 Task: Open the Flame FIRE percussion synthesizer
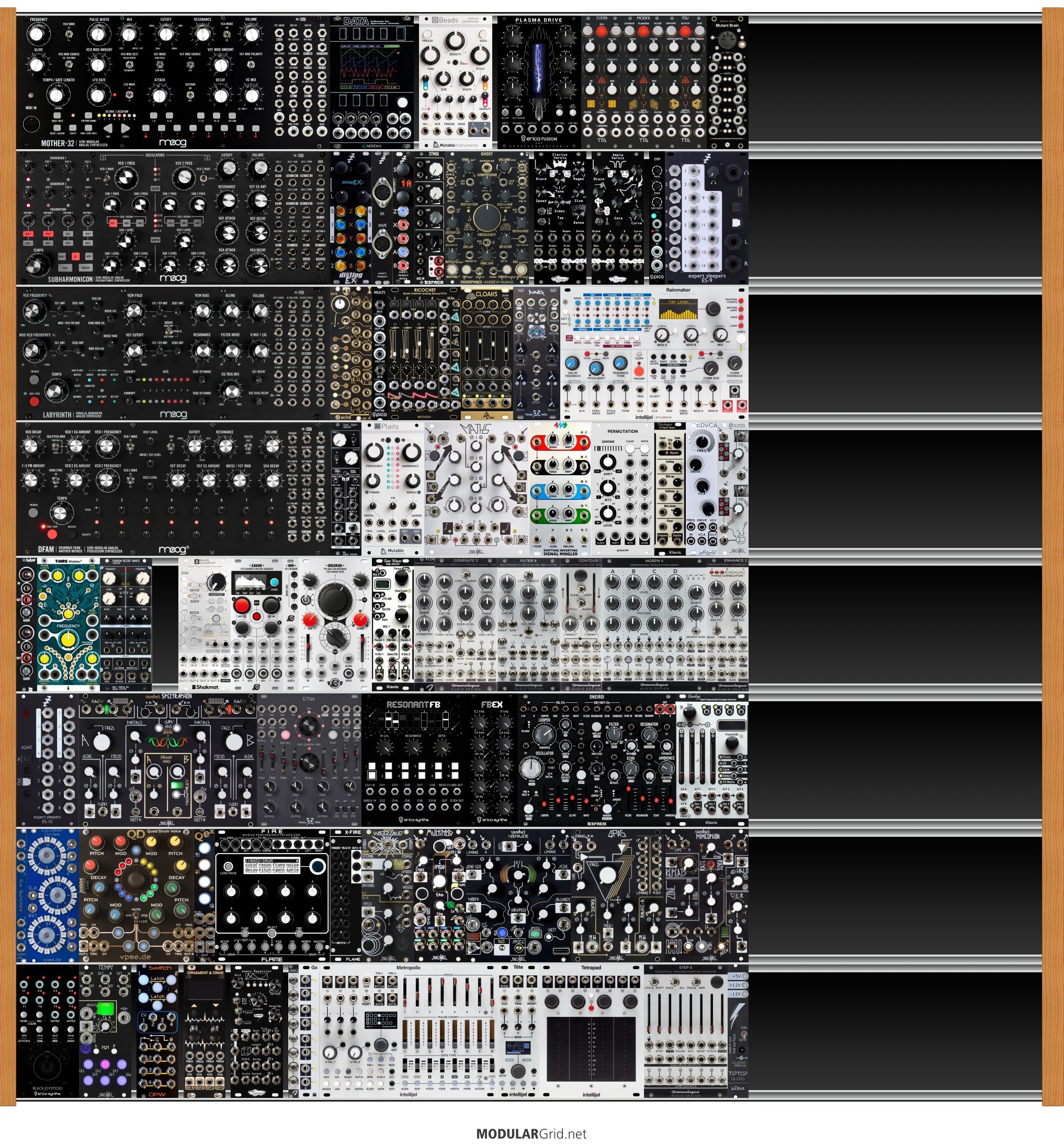pyautogui.click(x=273, y=895)
